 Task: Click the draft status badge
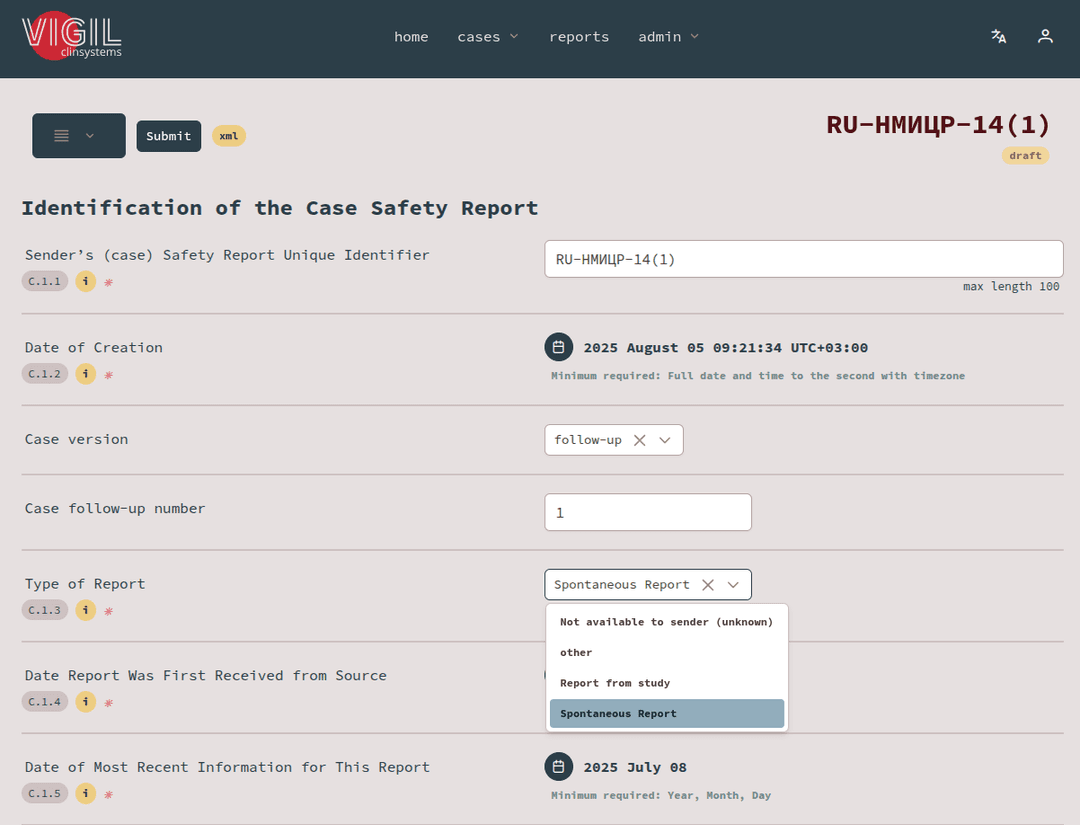point(1025,156)
